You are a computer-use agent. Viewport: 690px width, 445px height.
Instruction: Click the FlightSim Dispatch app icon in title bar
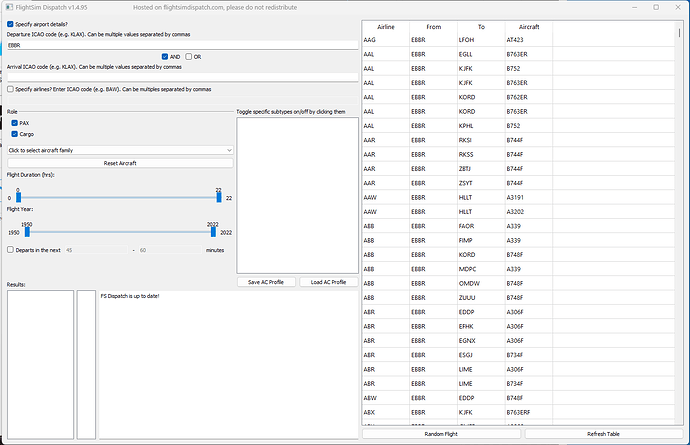9,7
